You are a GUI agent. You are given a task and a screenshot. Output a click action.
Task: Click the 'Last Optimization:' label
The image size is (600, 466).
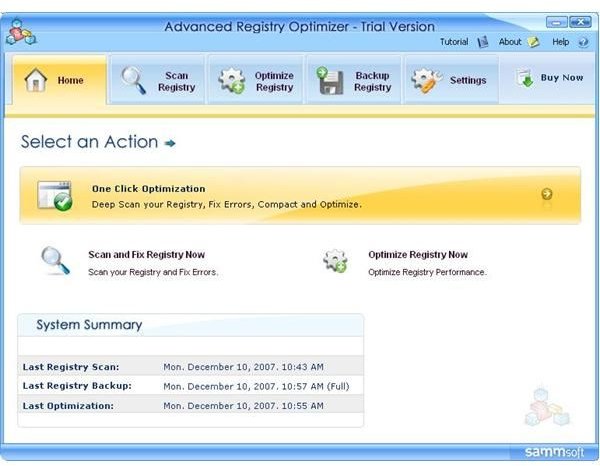tap(68, 406)
